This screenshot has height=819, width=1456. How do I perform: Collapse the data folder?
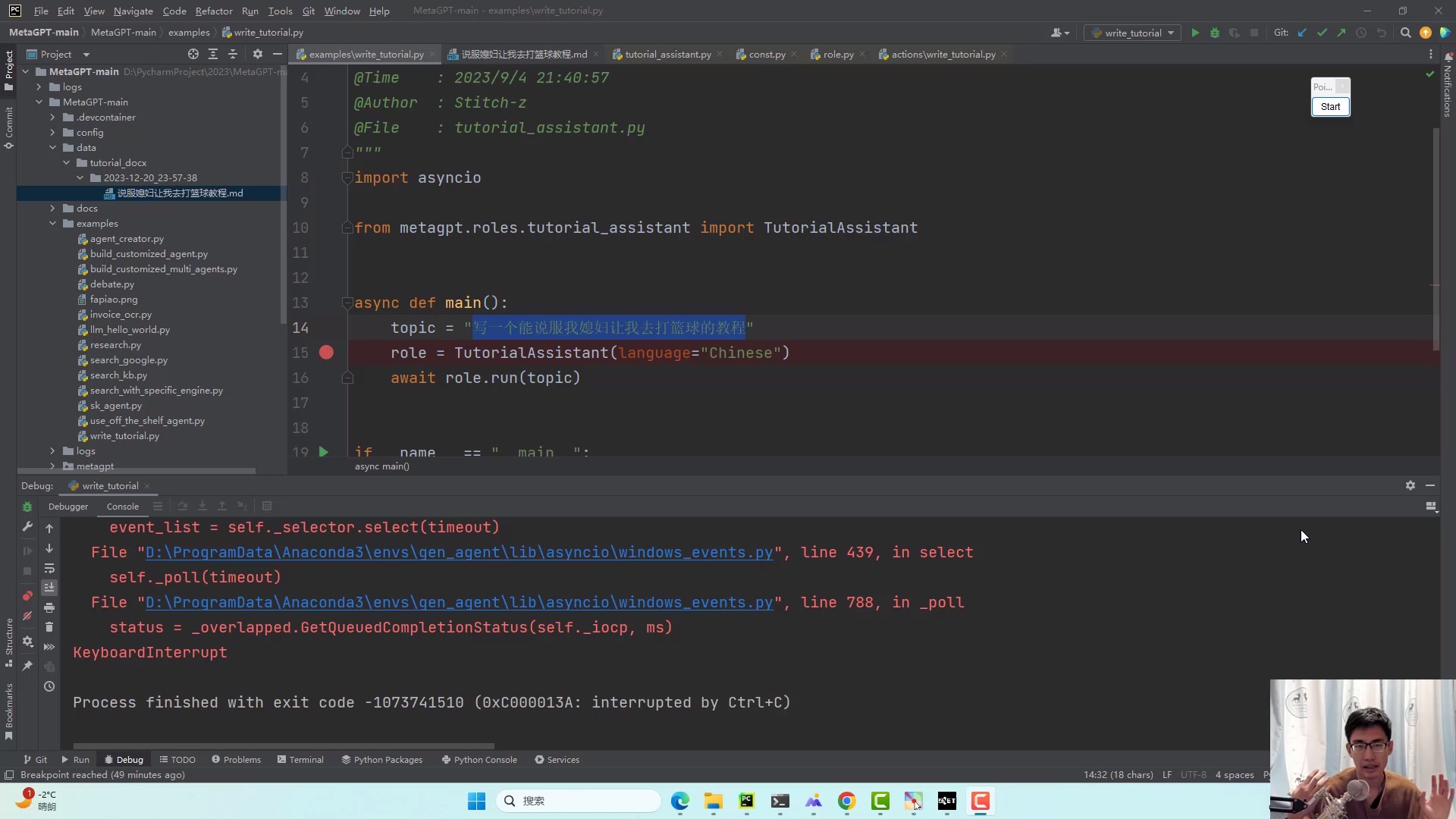[x=52, y=147]
